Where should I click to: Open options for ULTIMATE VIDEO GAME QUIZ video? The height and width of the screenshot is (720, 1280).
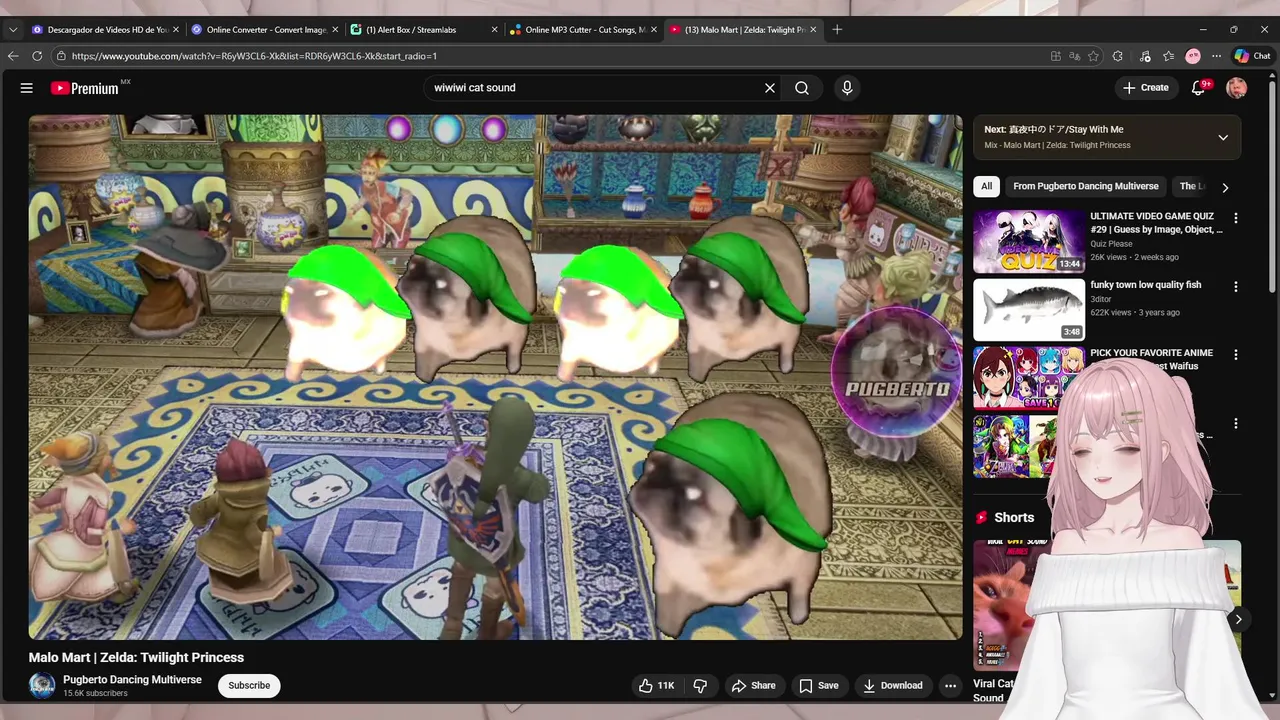point(1236,218)
